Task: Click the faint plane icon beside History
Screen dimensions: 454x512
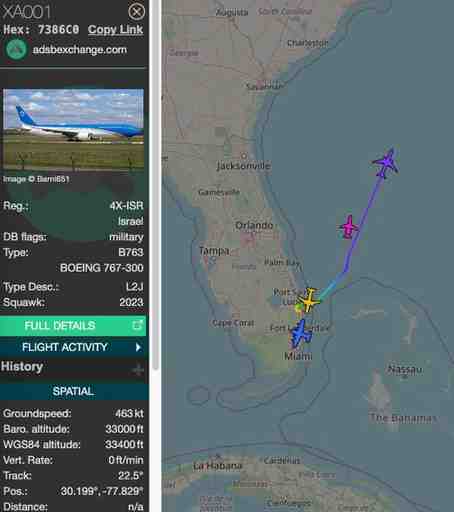Action: [x=137, y=369]
